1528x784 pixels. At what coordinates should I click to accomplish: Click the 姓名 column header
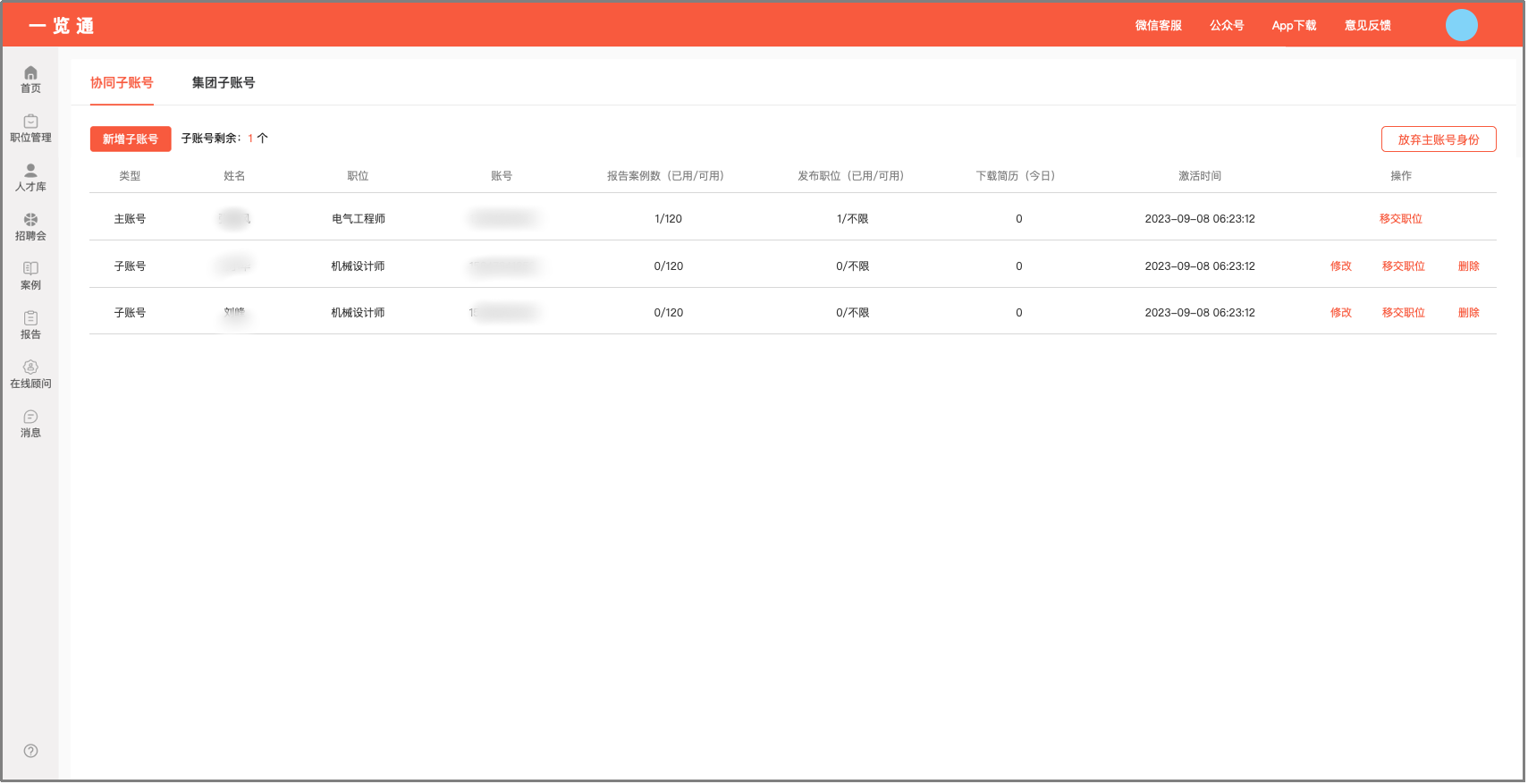(234, 176)
